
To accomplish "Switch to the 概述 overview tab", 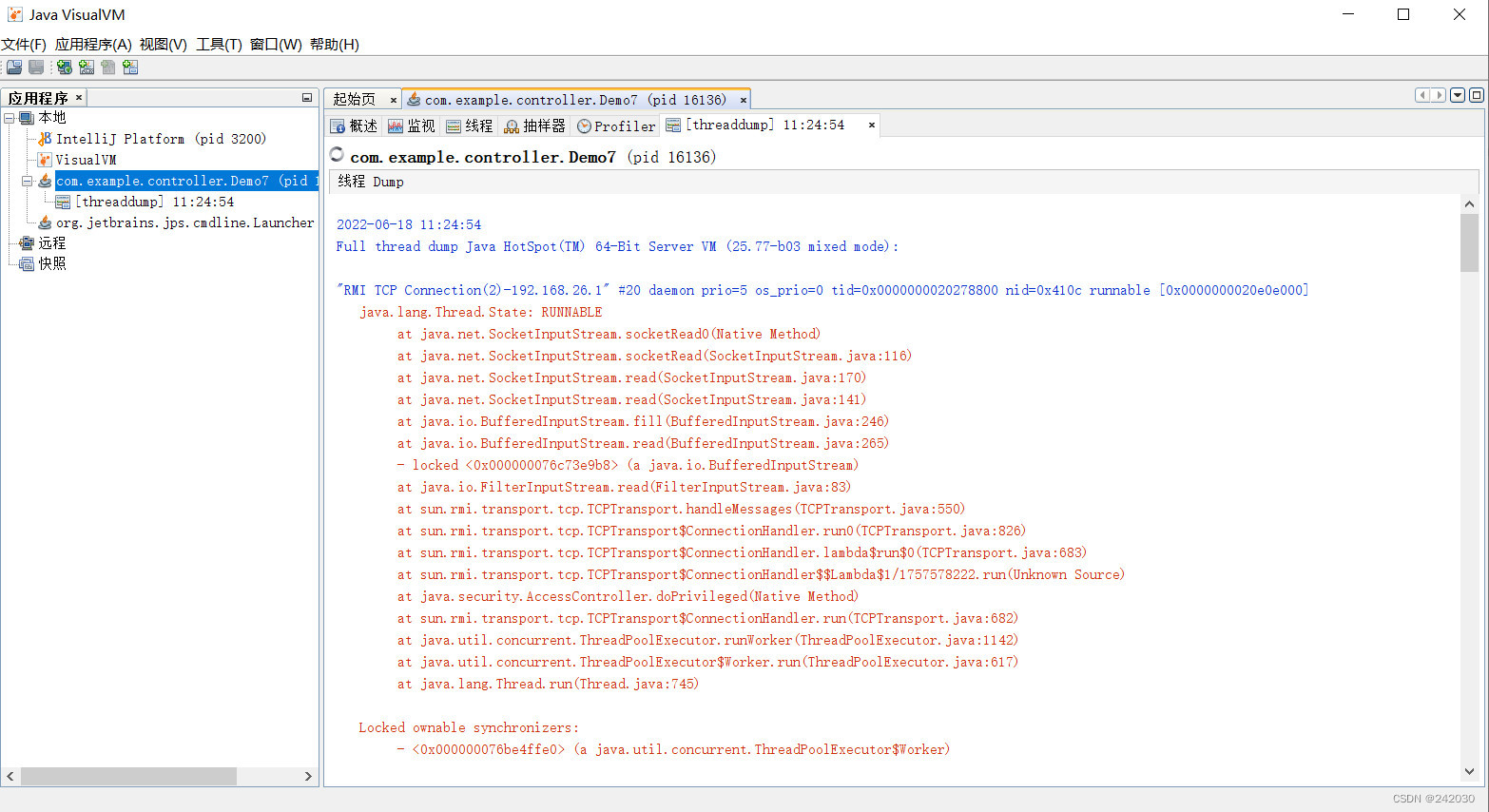I will pyautogui.click(x=355, y=126).
